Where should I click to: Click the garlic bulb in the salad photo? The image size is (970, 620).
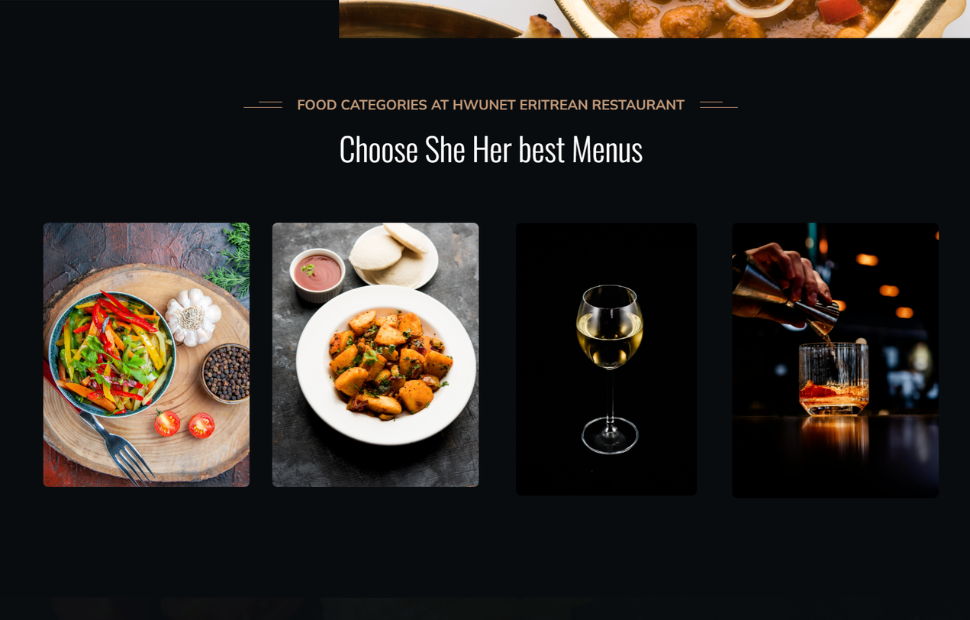tap(192, 317)
